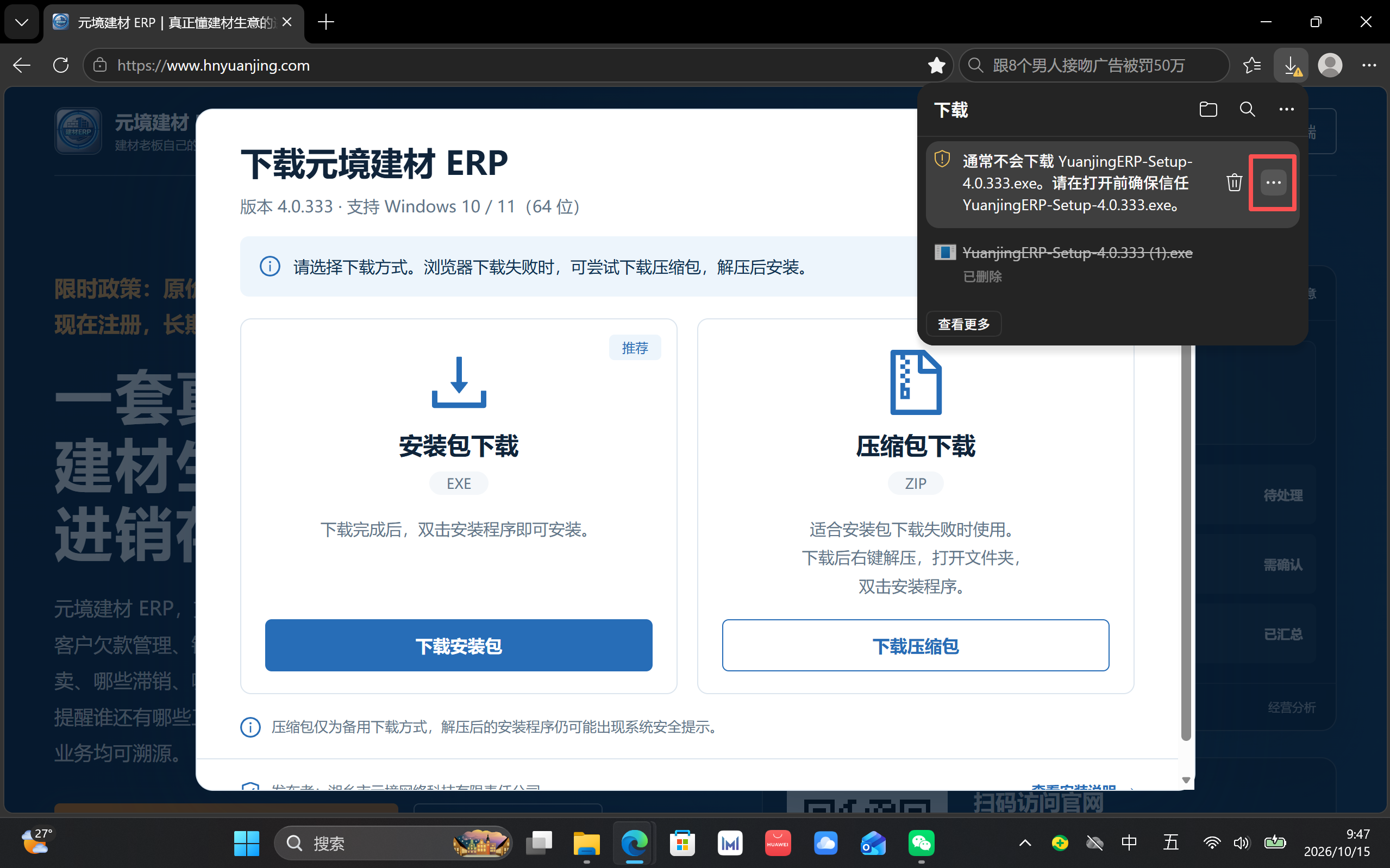
Task: Click the 下载安装包 button
Action: click(458, 645)
